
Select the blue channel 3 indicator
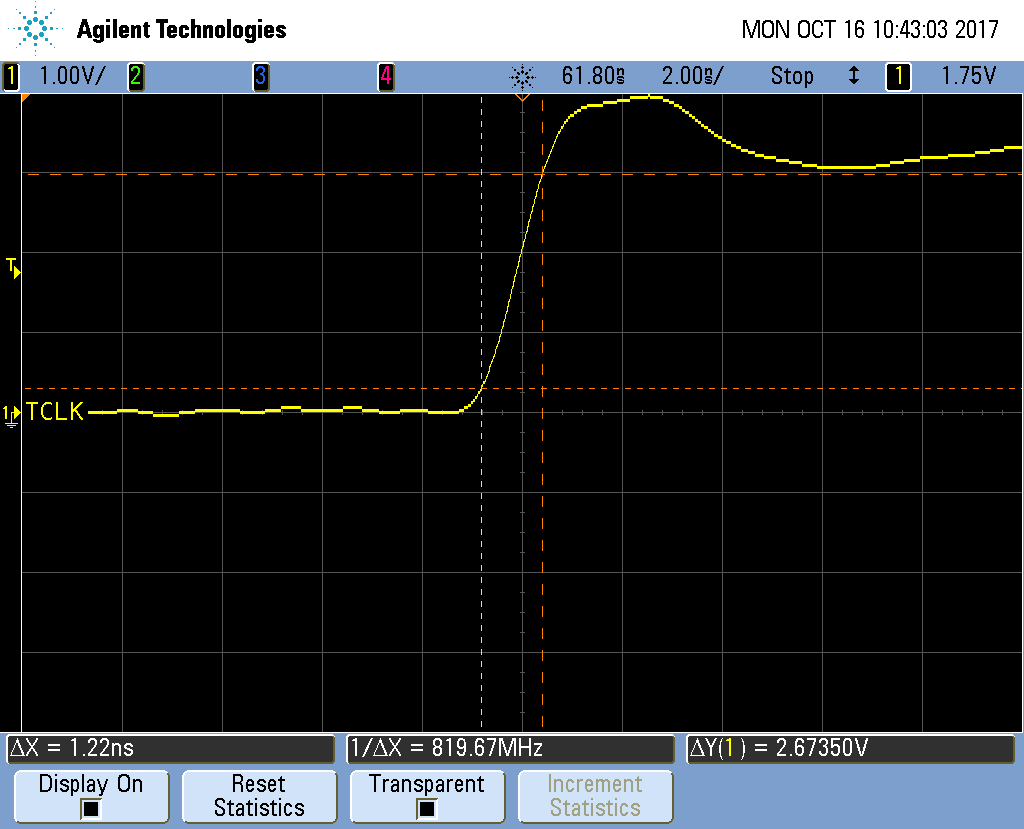(260, 76)
